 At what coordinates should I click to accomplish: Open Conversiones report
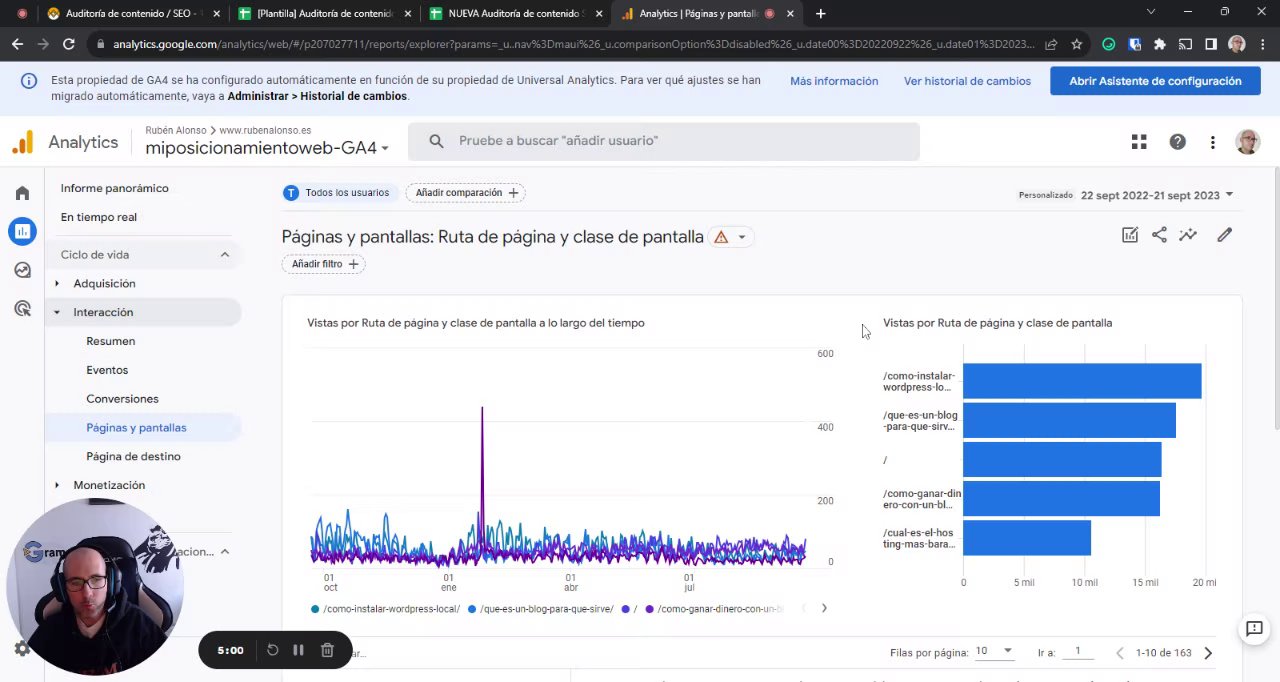[122, 399]
